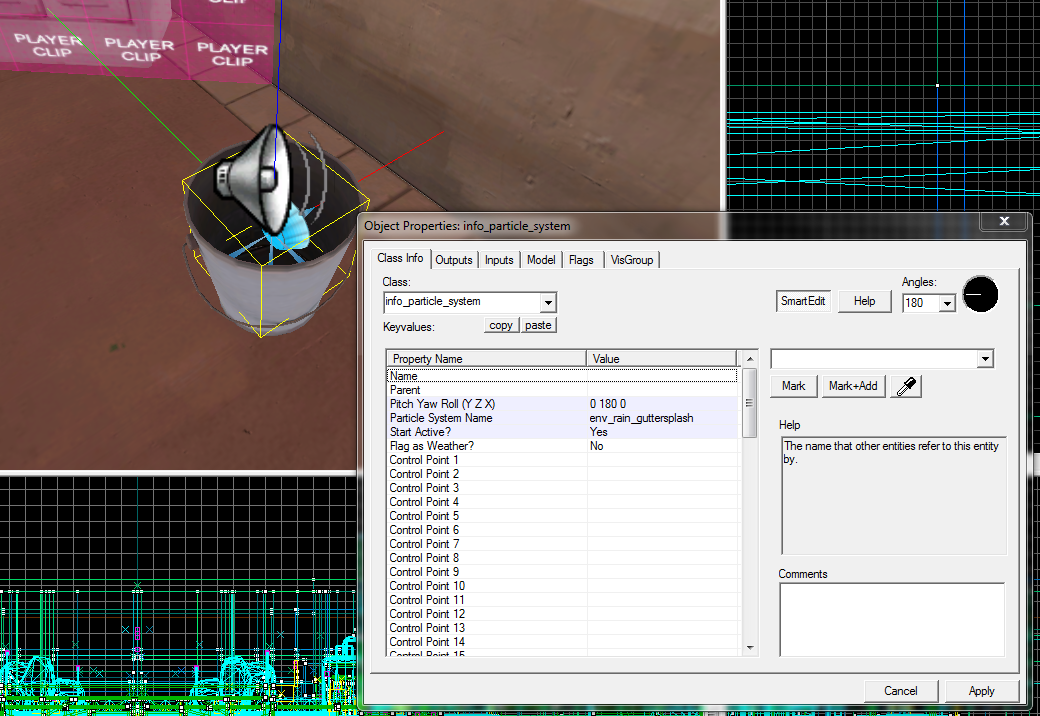Select the Control Point 1 row
Image resolution: width=1040 pixels, height=716 pixels.
coord(562,459)
